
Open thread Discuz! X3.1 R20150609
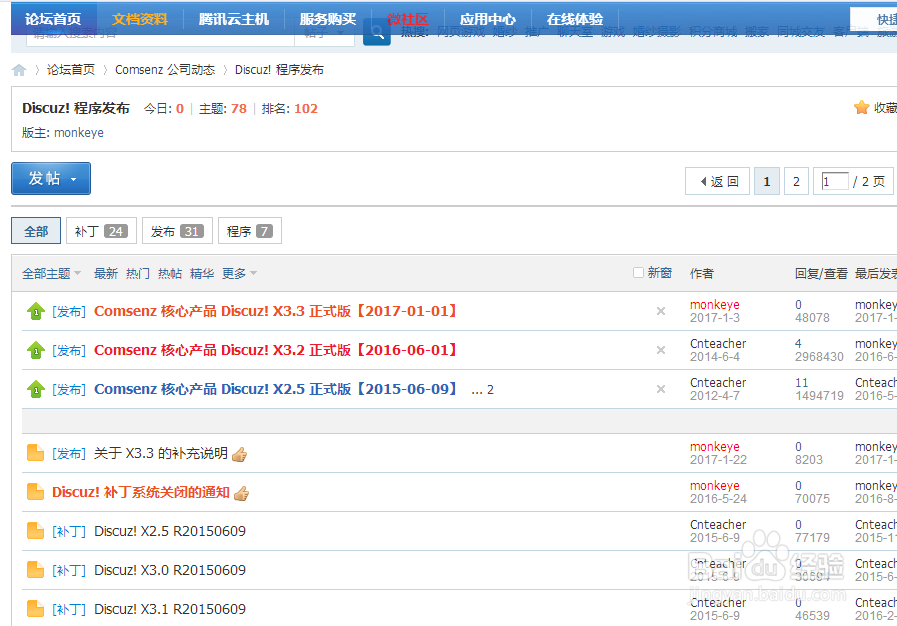pos(170,609)
